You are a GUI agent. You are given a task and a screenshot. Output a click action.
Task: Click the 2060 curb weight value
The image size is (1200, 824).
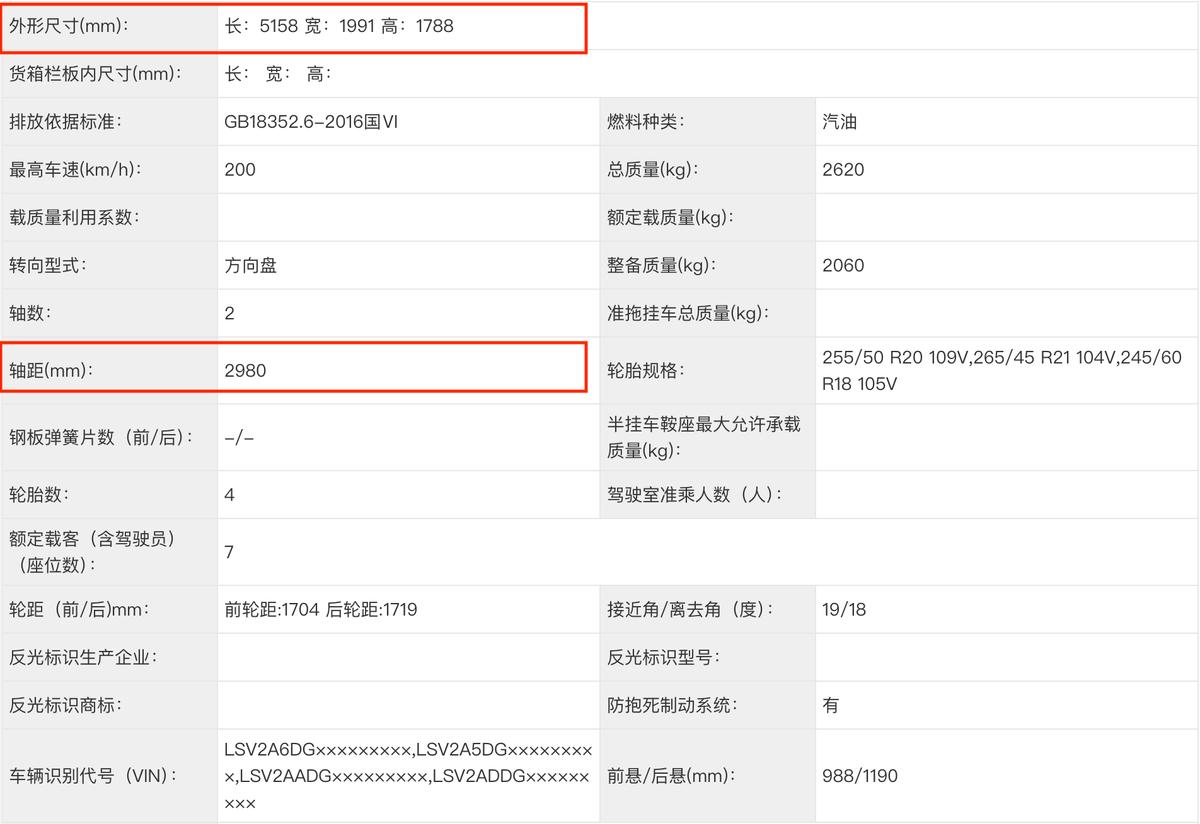click(843, 266)
